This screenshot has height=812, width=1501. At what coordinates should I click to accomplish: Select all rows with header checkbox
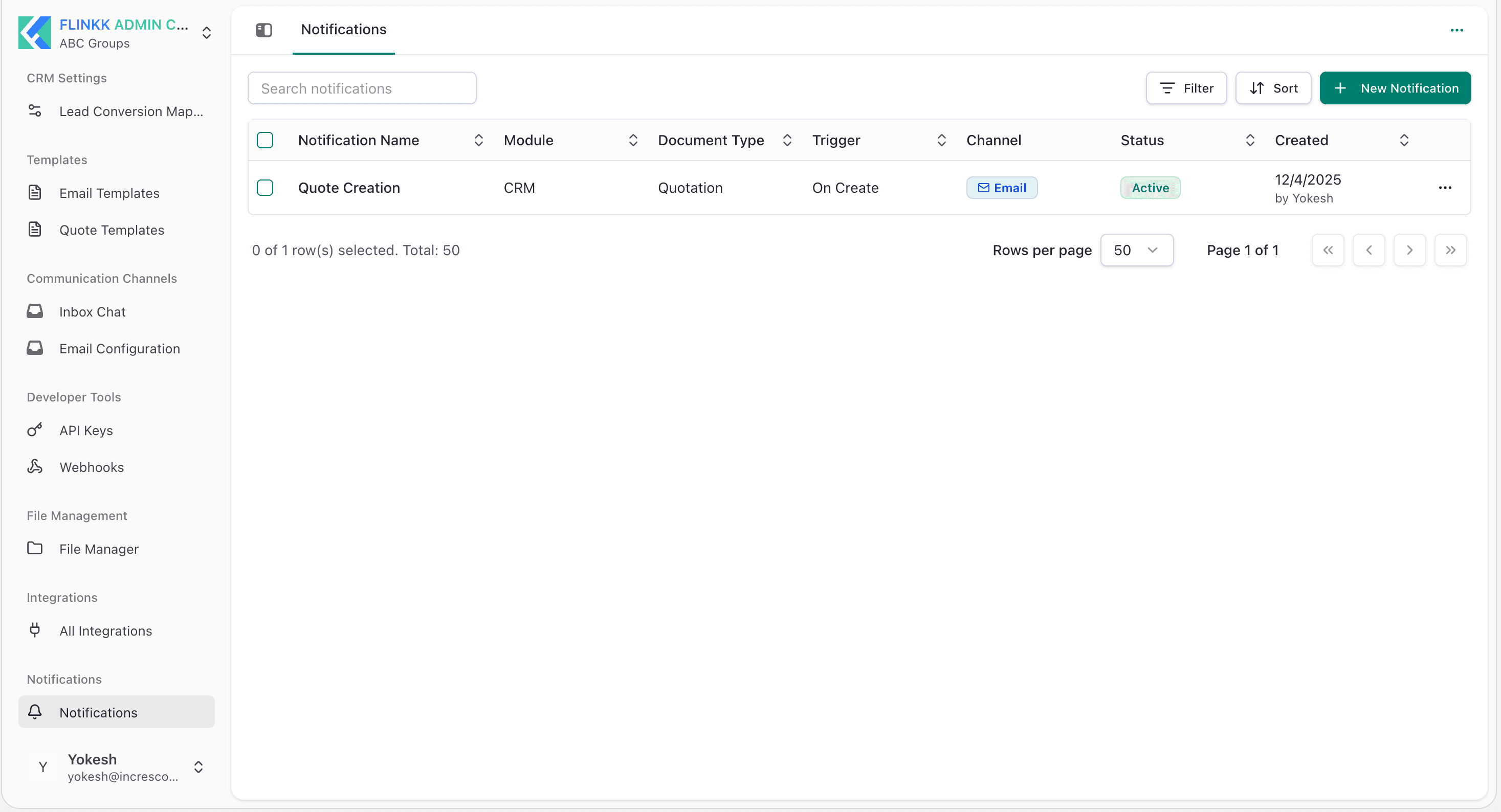click(265, 140)
